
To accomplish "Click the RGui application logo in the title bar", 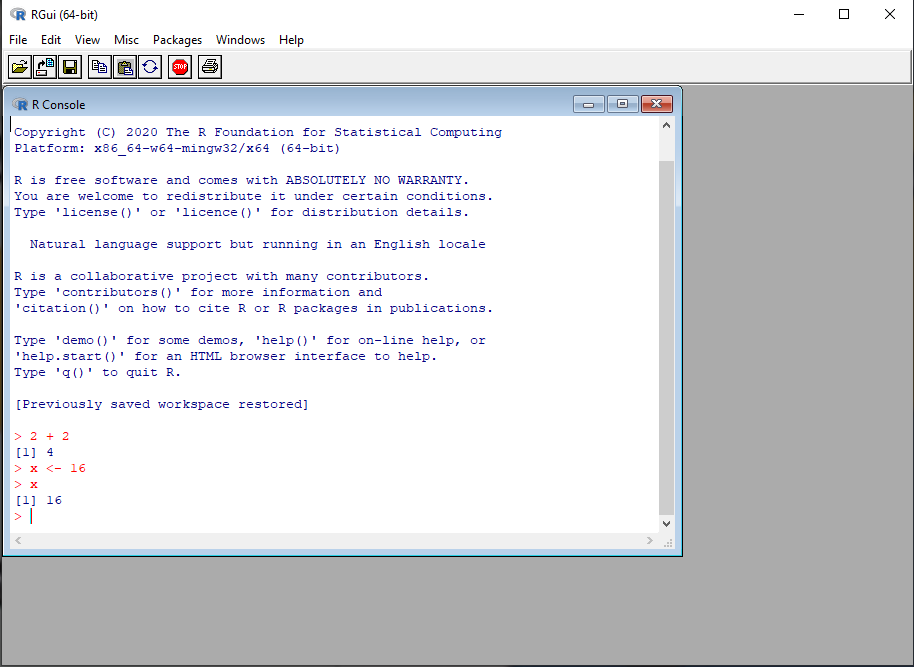I will [18, 15].
